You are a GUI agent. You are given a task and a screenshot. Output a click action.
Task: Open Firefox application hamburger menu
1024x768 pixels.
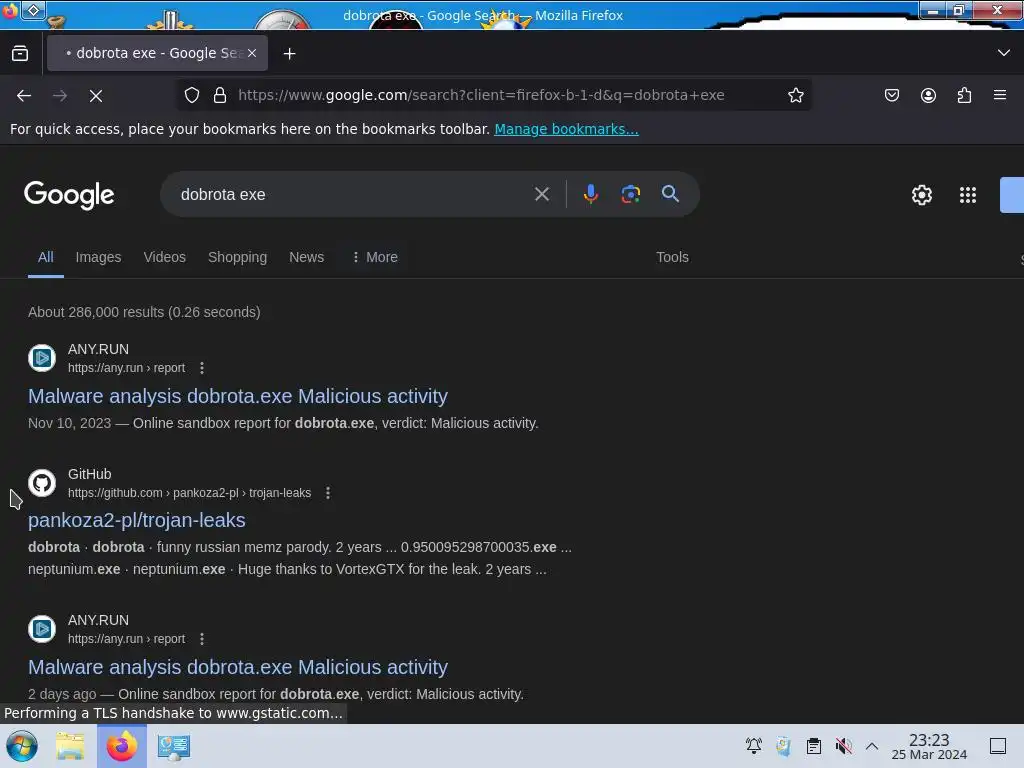[x=1000, y=95]
